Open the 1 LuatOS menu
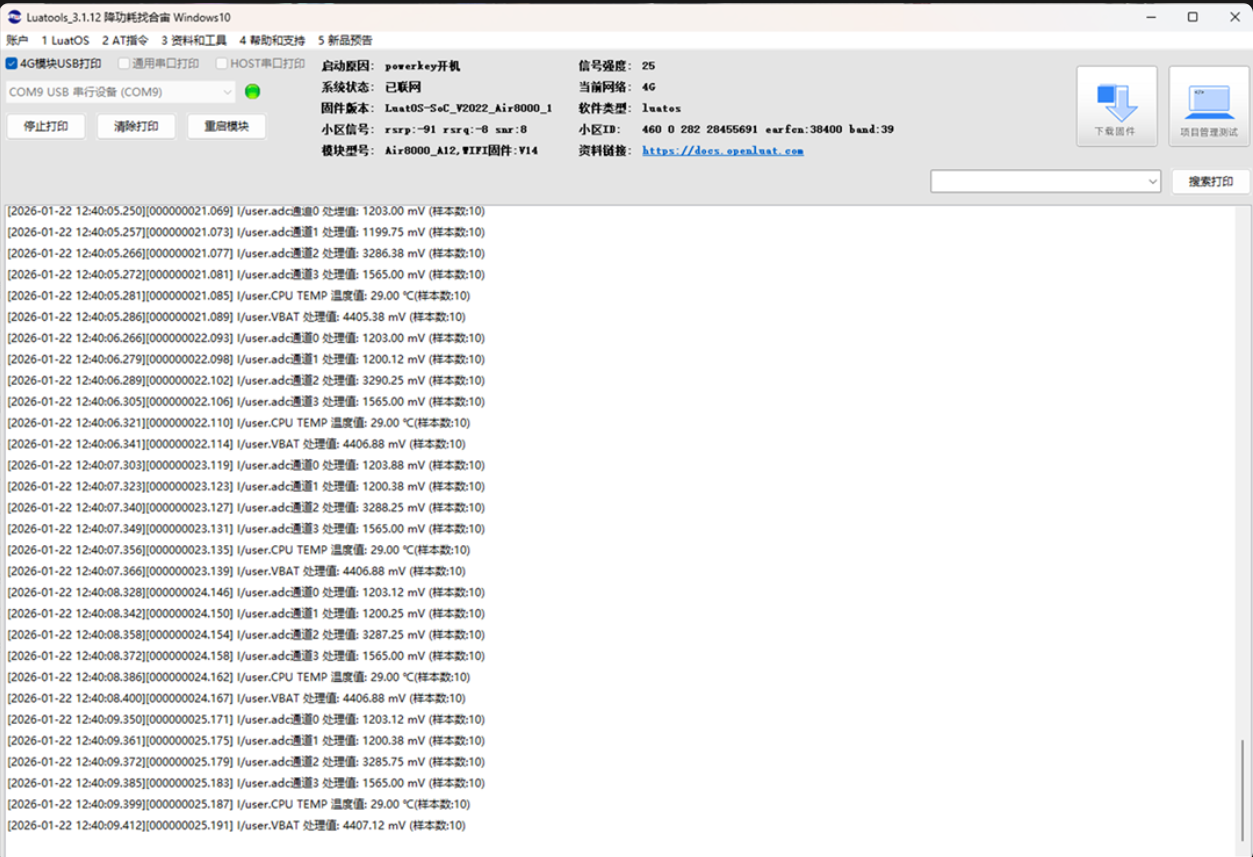The image size is (1253, 857). [65, 41]
